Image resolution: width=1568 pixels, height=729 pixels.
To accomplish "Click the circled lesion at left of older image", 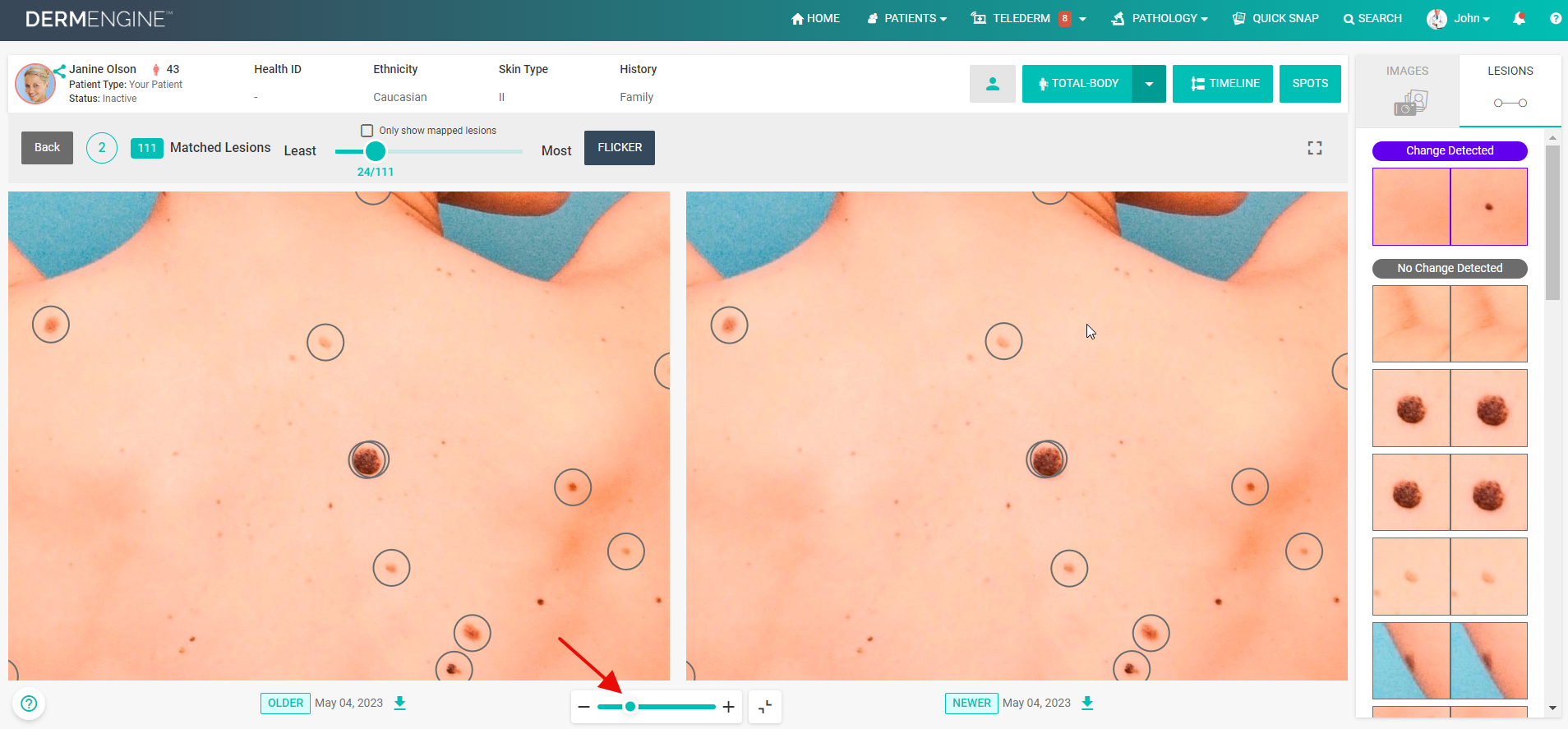I will pyautogui.click(x=51, y=325).
